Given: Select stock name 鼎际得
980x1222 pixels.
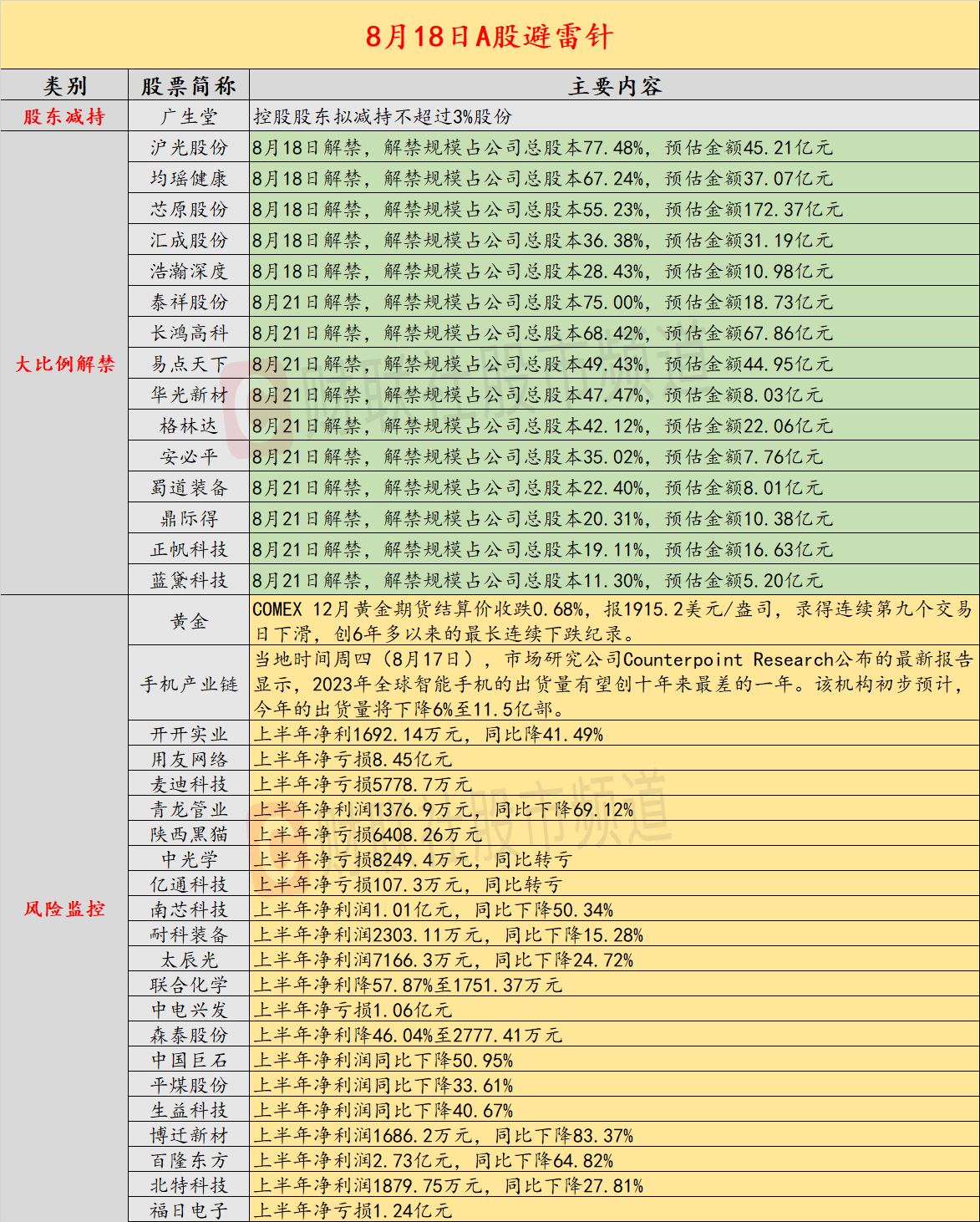Looking at the screenshot, I should click(189, 518).
